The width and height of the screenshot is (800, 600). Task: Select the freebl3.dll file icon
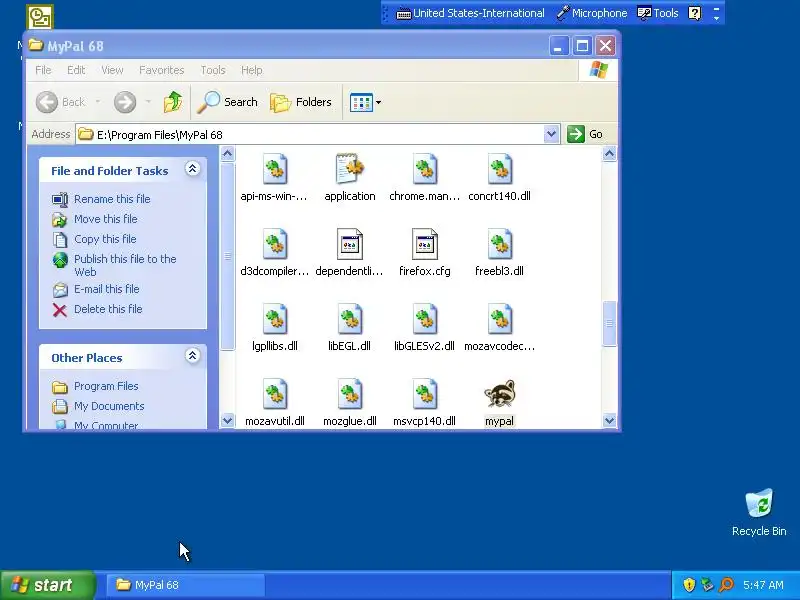pos(499,244)
